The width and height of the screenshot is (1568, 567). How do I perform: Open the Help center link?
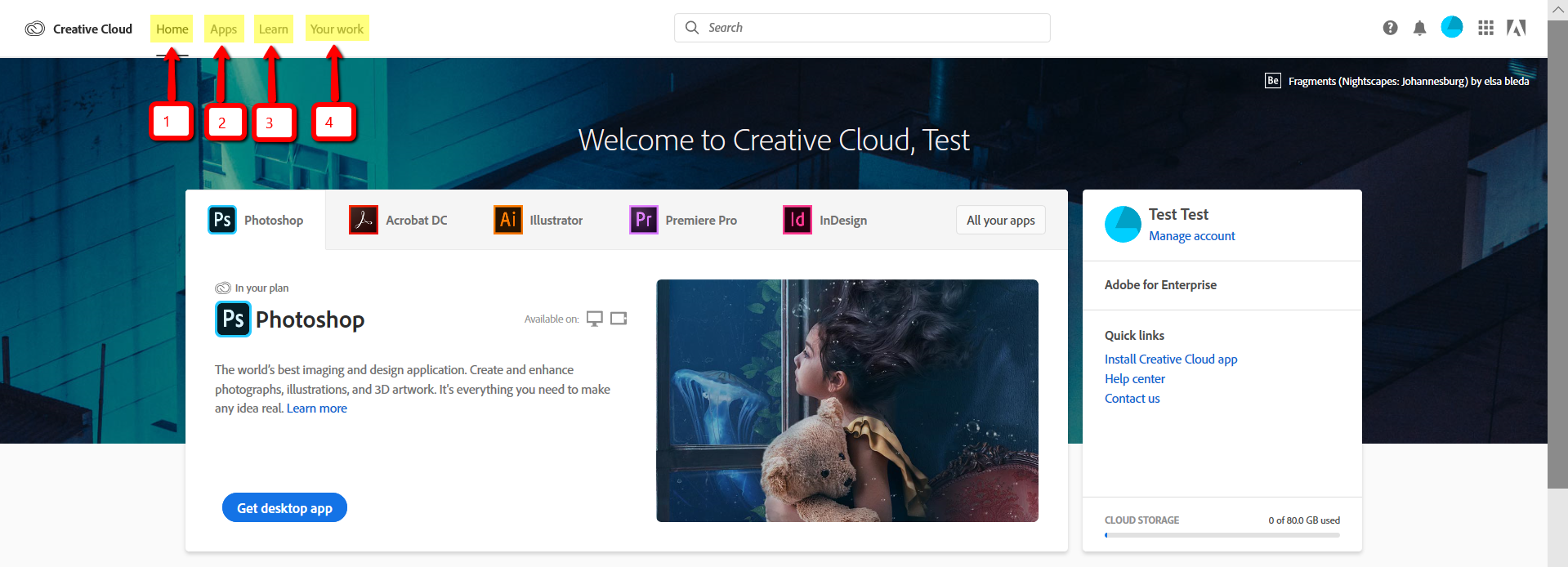(x=1135, y=379)
